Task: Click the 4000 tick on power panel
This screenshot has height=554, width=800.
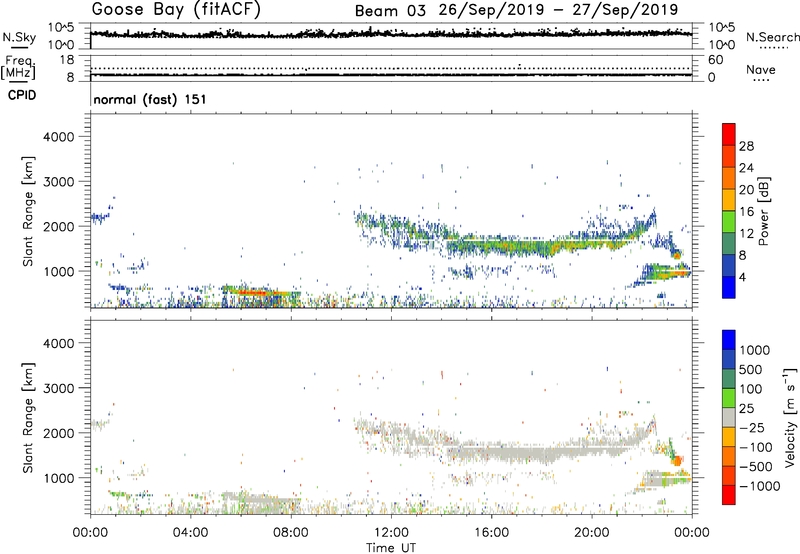Action: pos(58,137)
